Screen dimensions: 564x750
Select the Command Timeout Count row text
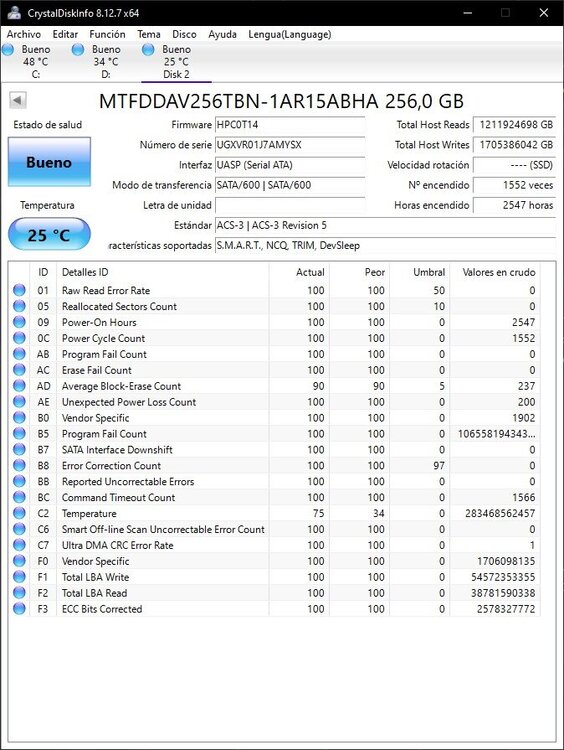pos(118,497)
